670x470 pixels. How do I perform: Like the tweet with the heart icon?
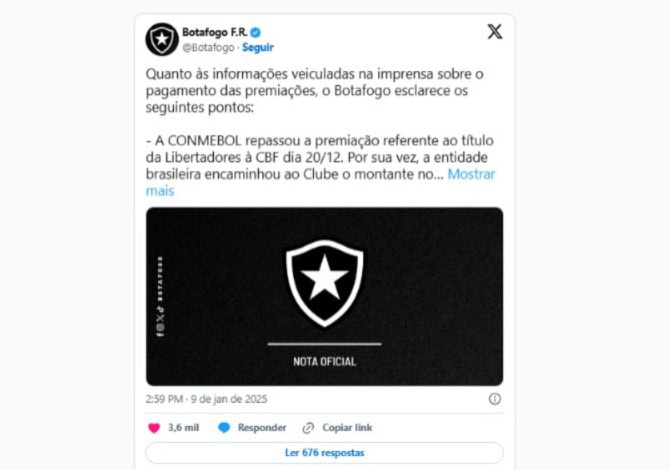154,428
